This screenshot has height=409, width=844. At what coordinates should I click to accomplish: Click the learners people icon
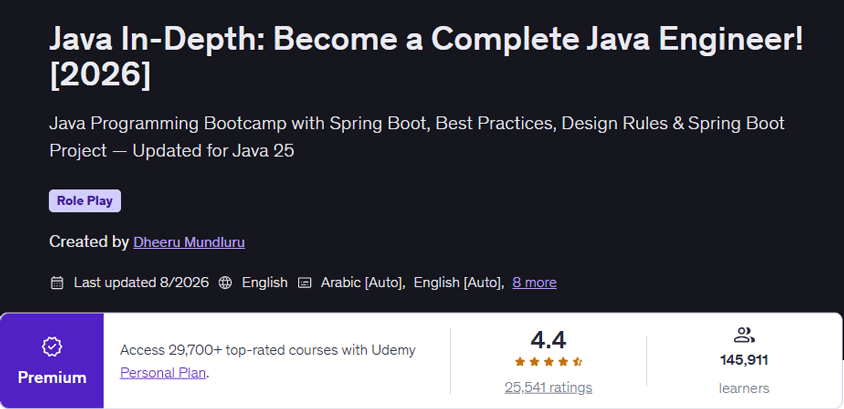744,335
